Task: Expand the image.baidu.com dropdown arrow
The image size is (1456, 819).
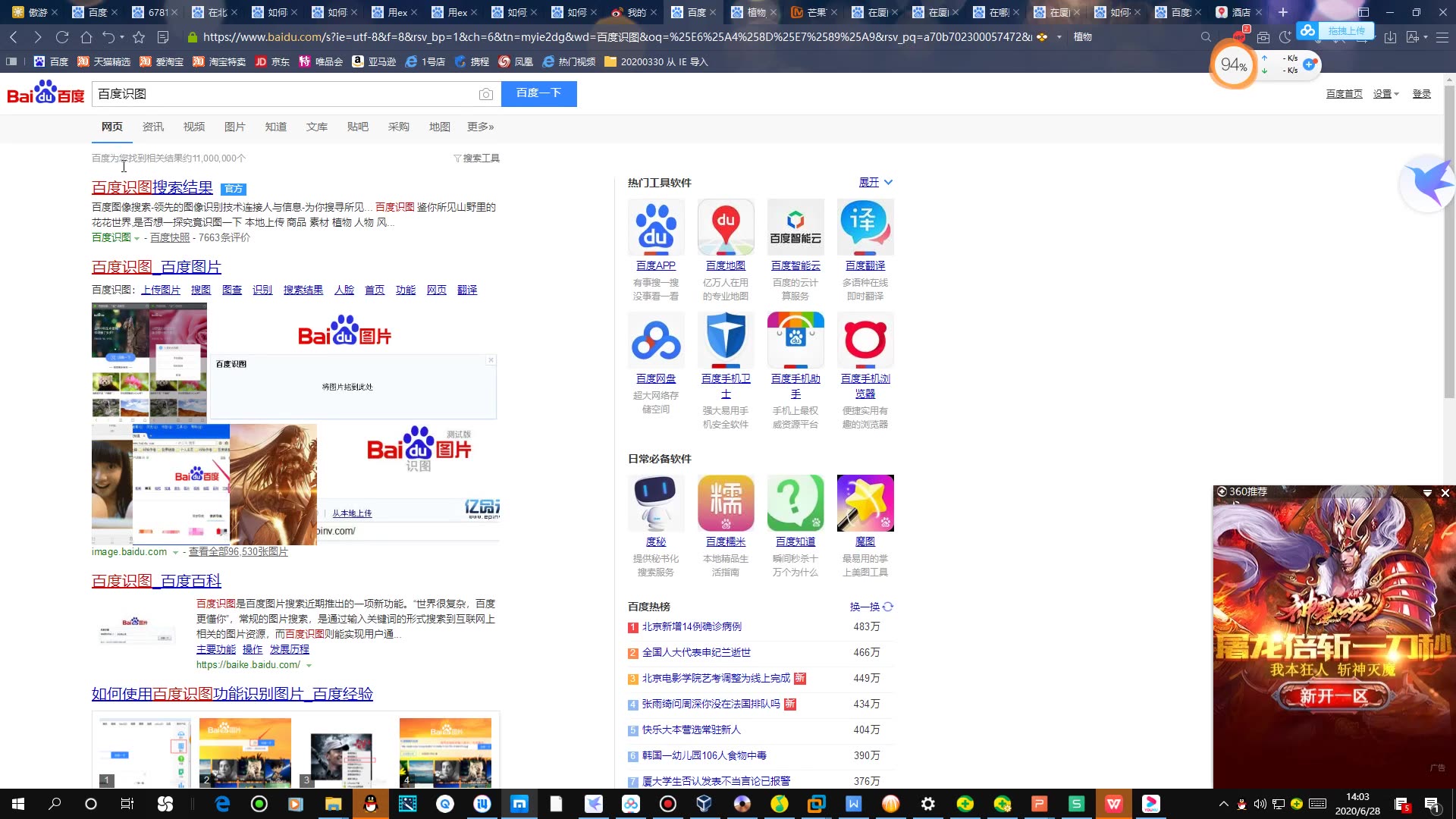Action: 175,552
